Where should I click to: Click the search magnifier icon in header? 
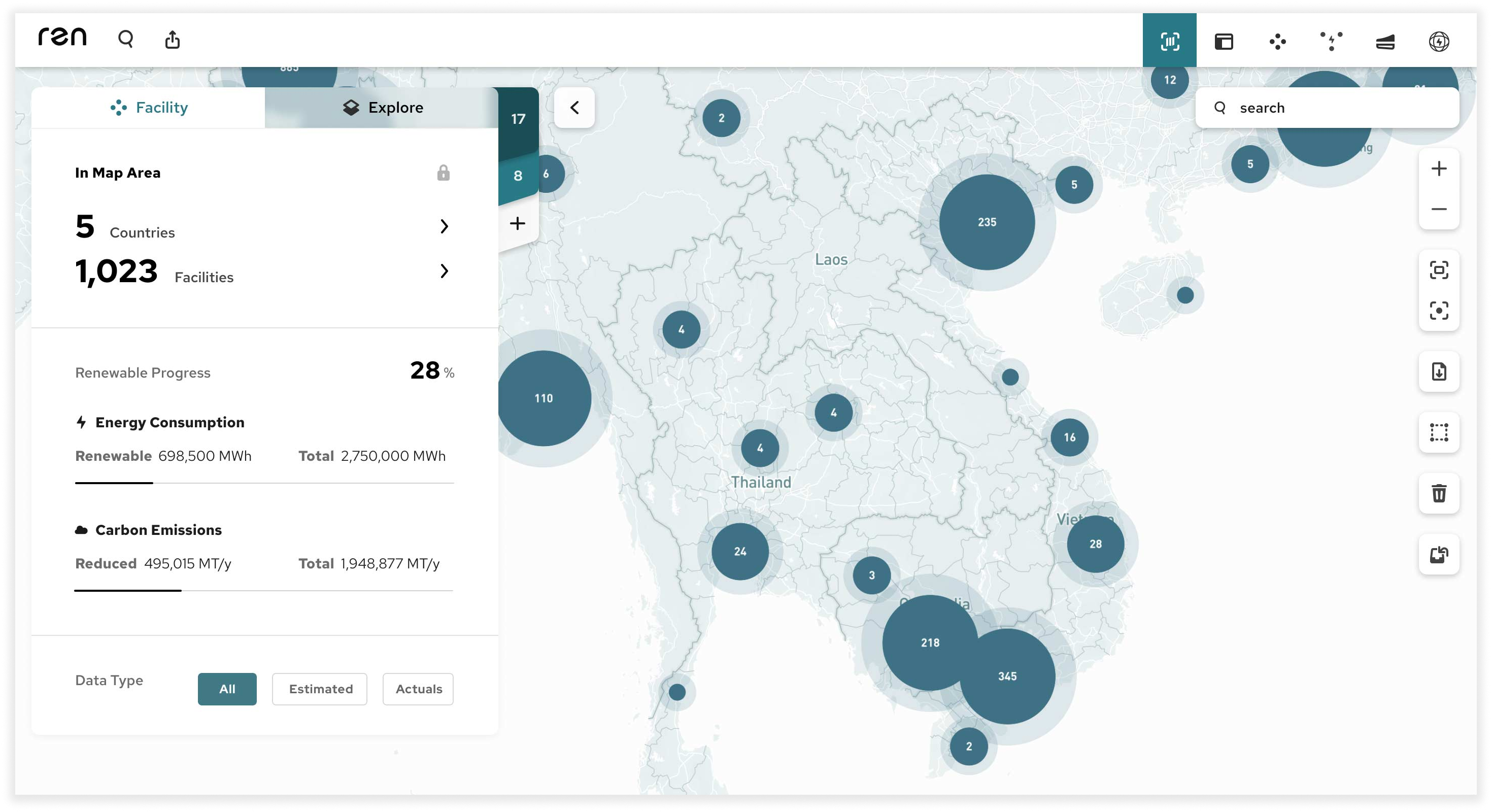click(x=126, y=40)
